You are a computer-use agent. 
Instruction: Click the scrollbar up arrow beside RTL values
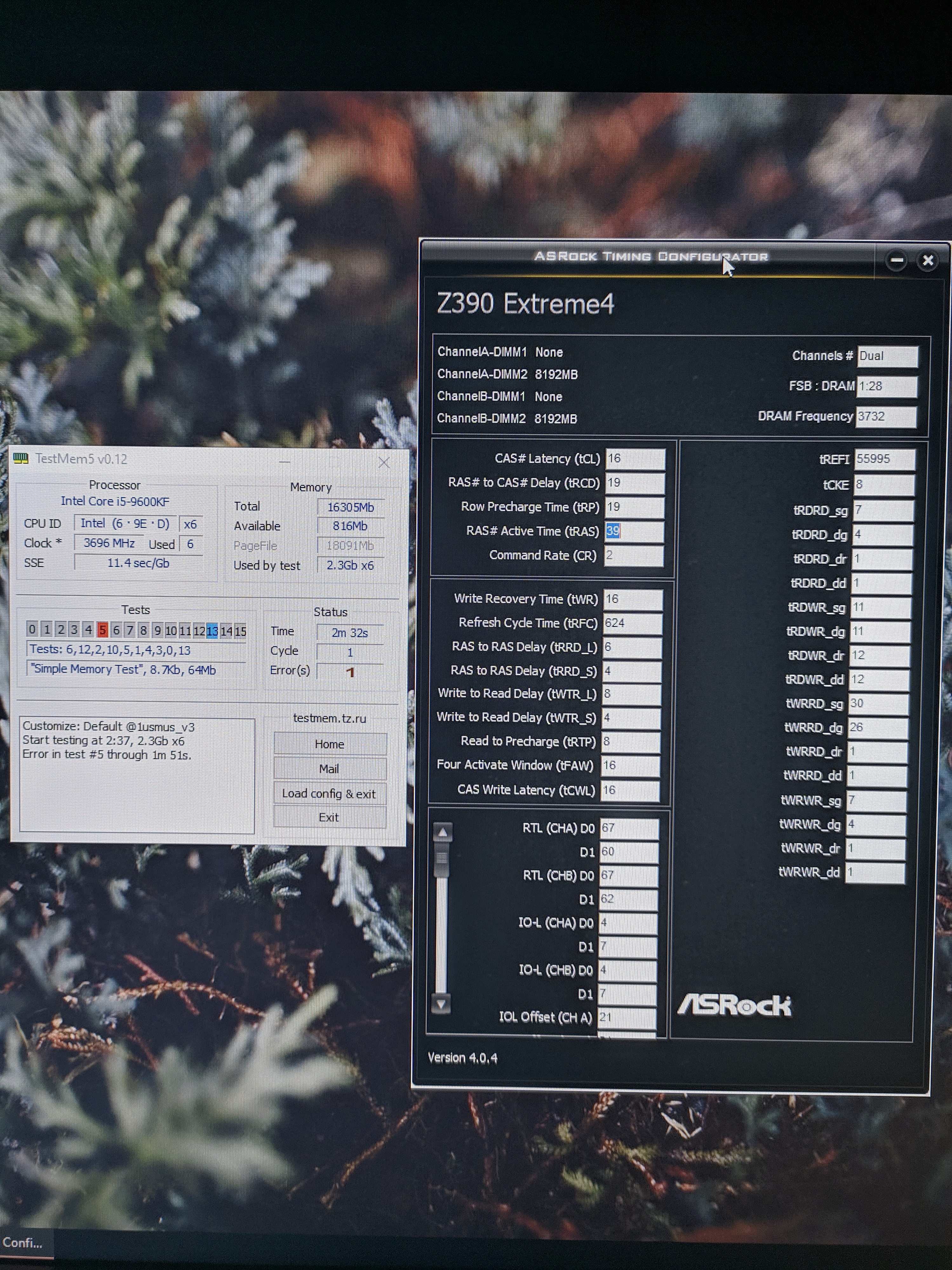tap(442, 833)
